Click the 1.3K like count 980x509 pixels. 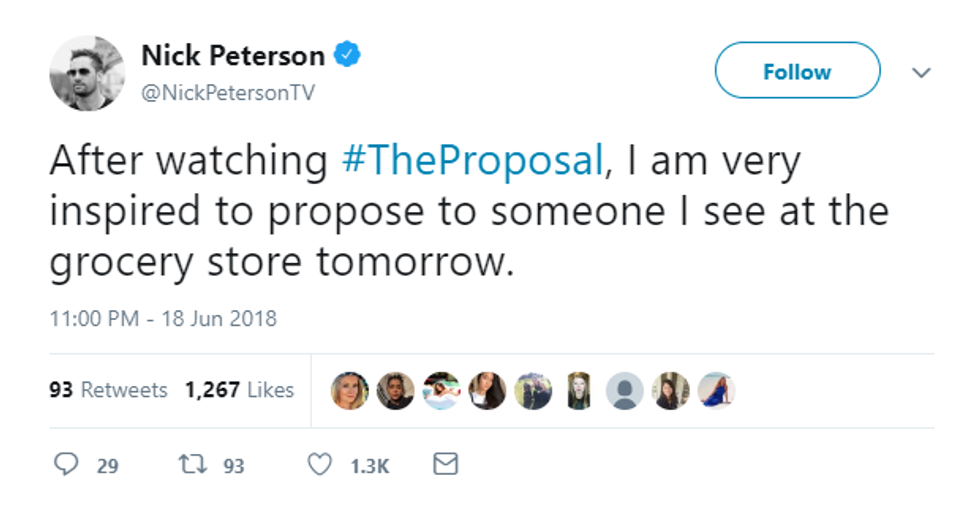click(x=370, y=466)
